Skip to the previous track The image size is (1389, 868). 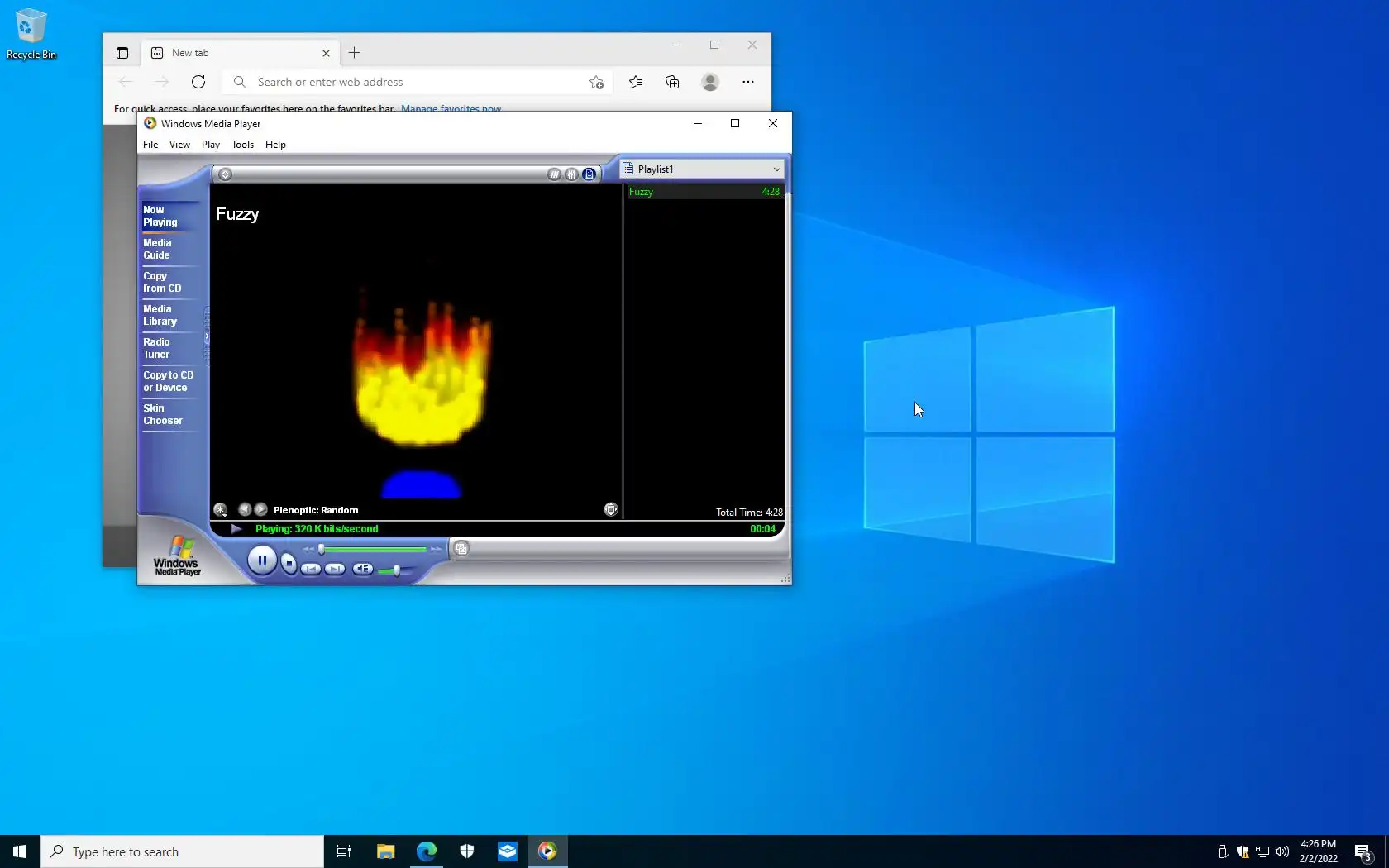point(311,569)
